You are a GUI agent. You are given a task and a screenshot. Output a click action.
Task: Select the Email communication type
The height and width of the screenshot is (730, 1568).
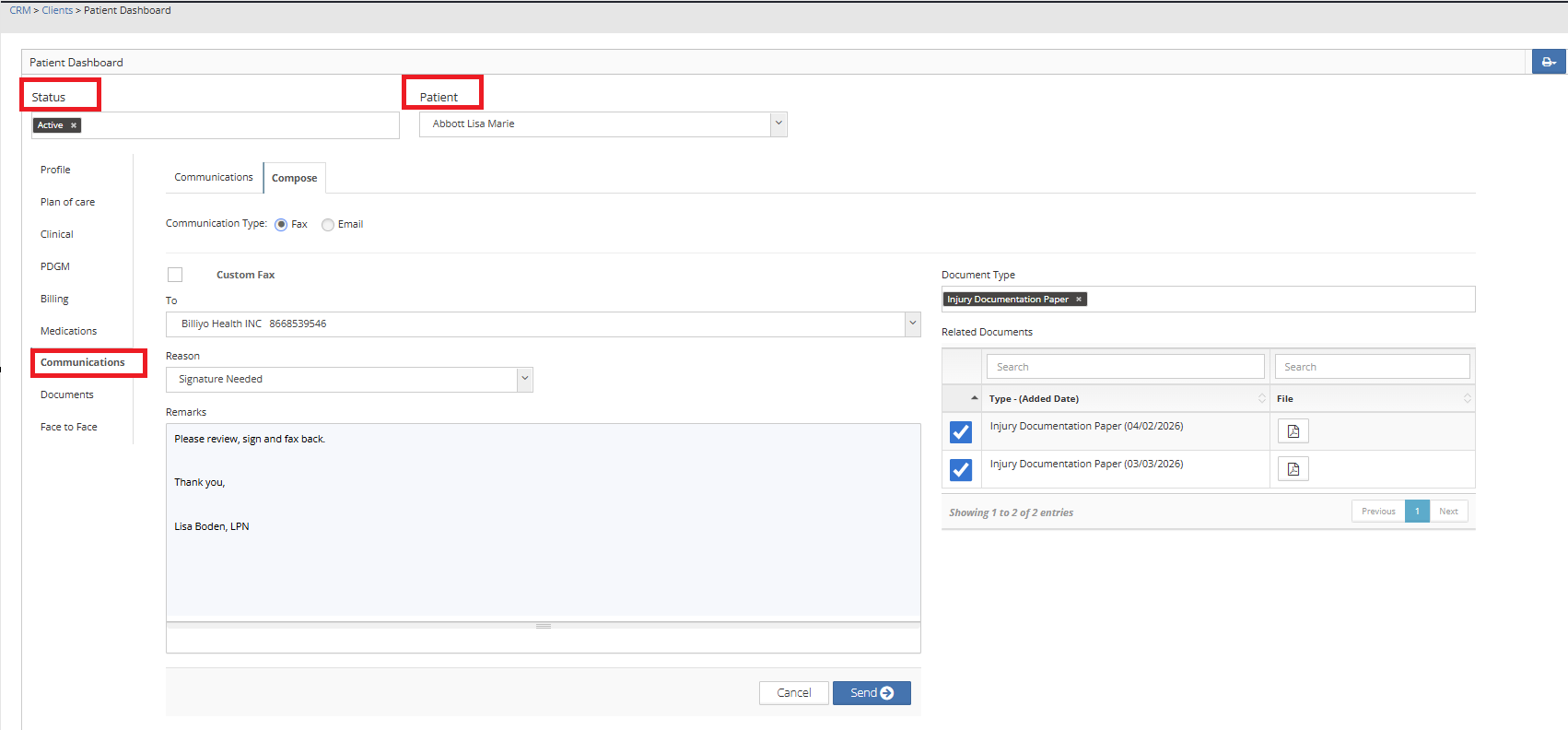click(328, 225)
